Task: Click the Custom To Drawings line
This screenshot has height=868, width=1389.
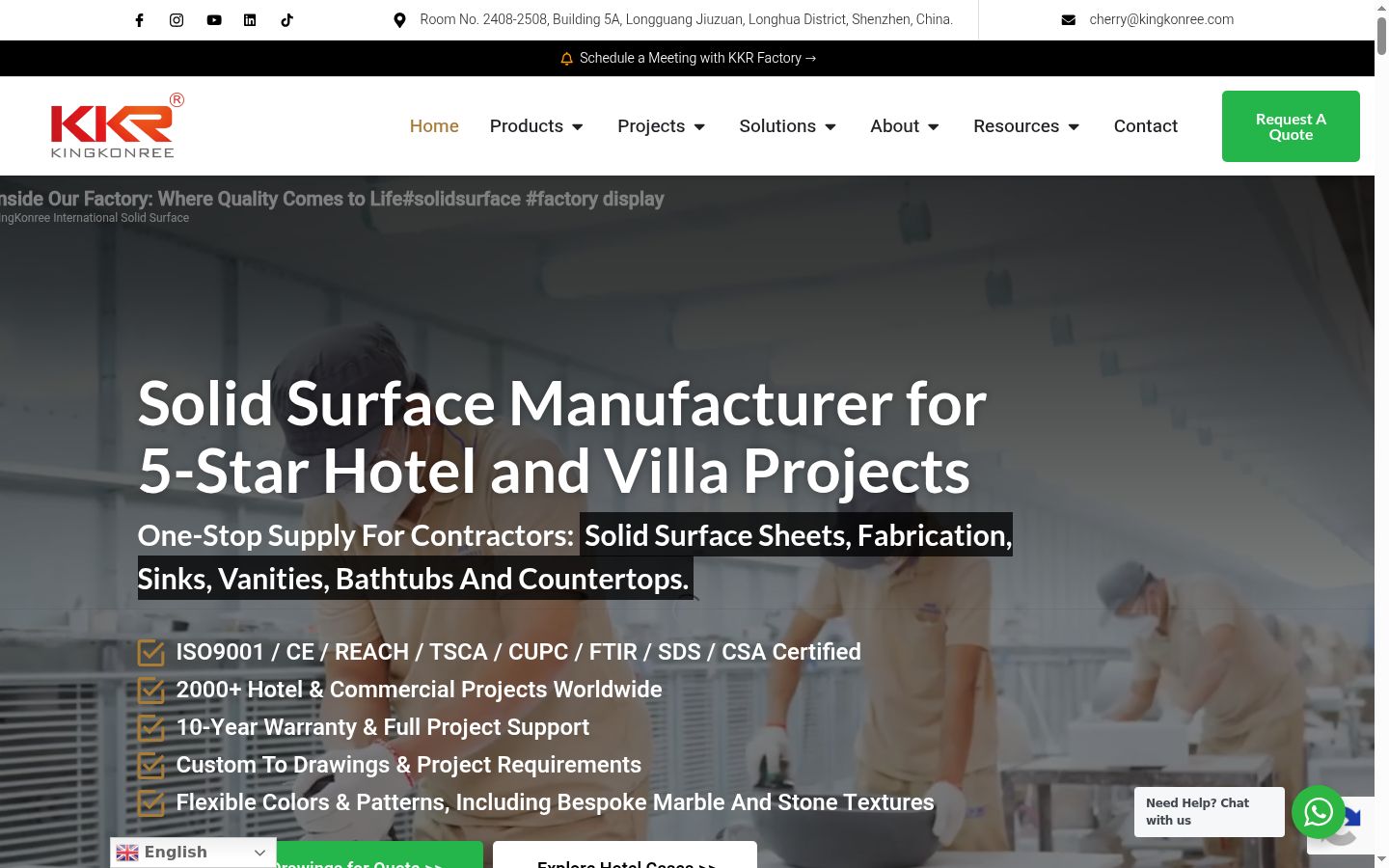Action: pyautogui.click(x=408, y=765)
